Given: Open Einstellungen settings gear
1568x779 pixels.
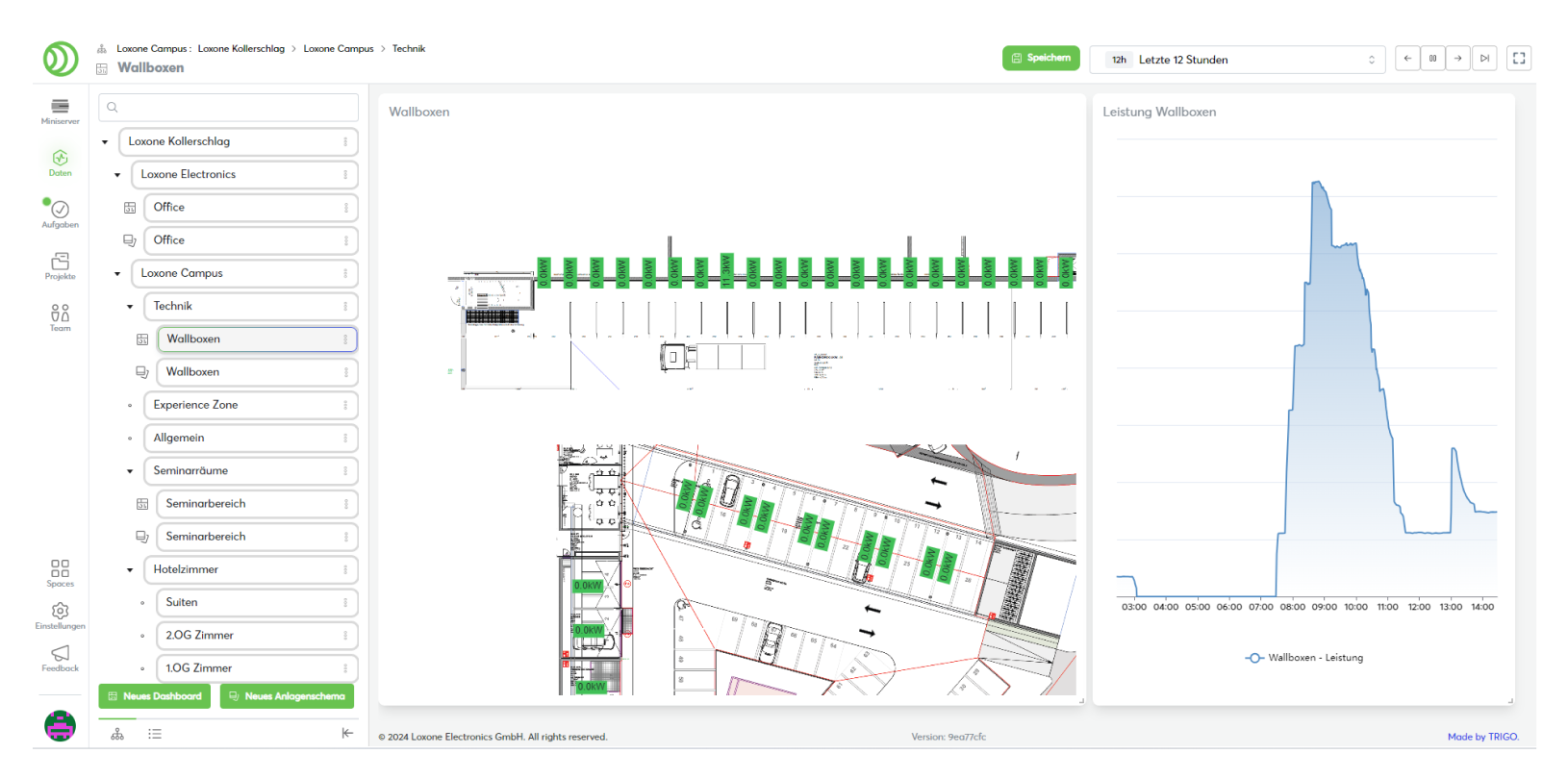Looking at the screenshot, I should point(60,616).
